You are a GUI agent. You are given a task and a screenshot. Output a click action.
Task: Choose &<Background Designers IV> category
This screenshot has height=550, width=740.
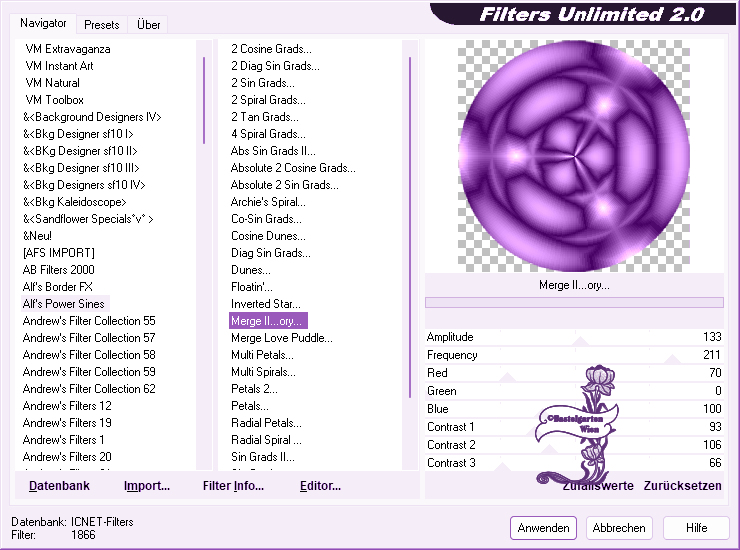[x=92, y=117]
